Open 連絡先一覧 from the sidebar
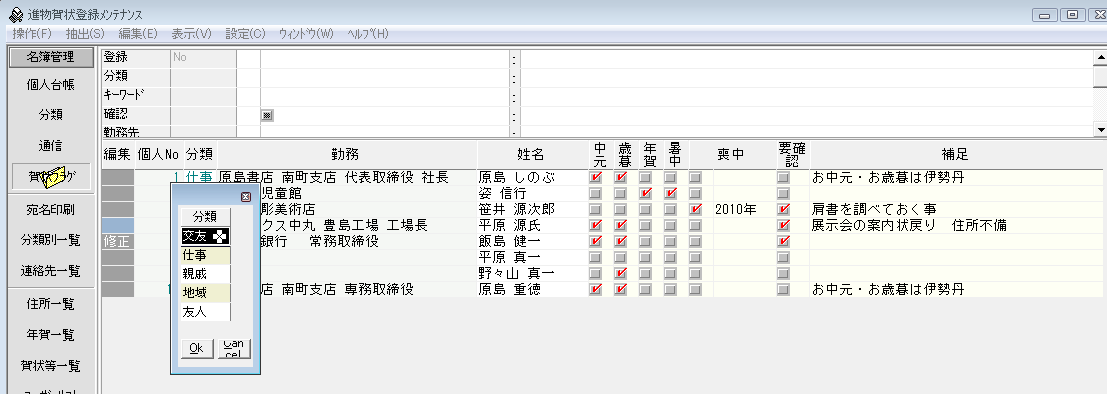1107x394 pixels. [x=50, y=270]
